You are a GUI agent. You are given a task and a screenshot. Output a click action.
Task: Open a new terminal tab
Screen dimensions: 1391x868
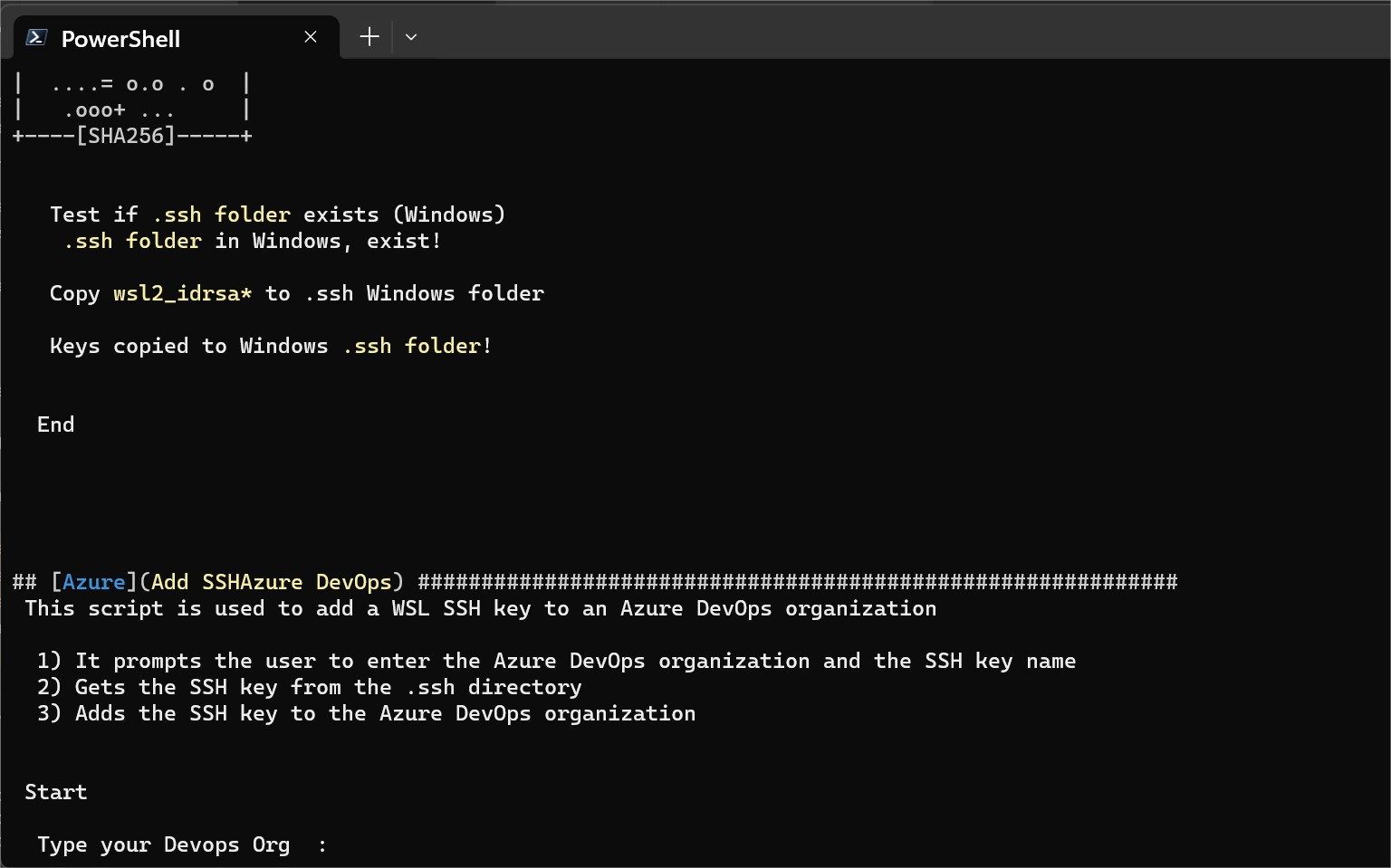click(x=369, y=37)
